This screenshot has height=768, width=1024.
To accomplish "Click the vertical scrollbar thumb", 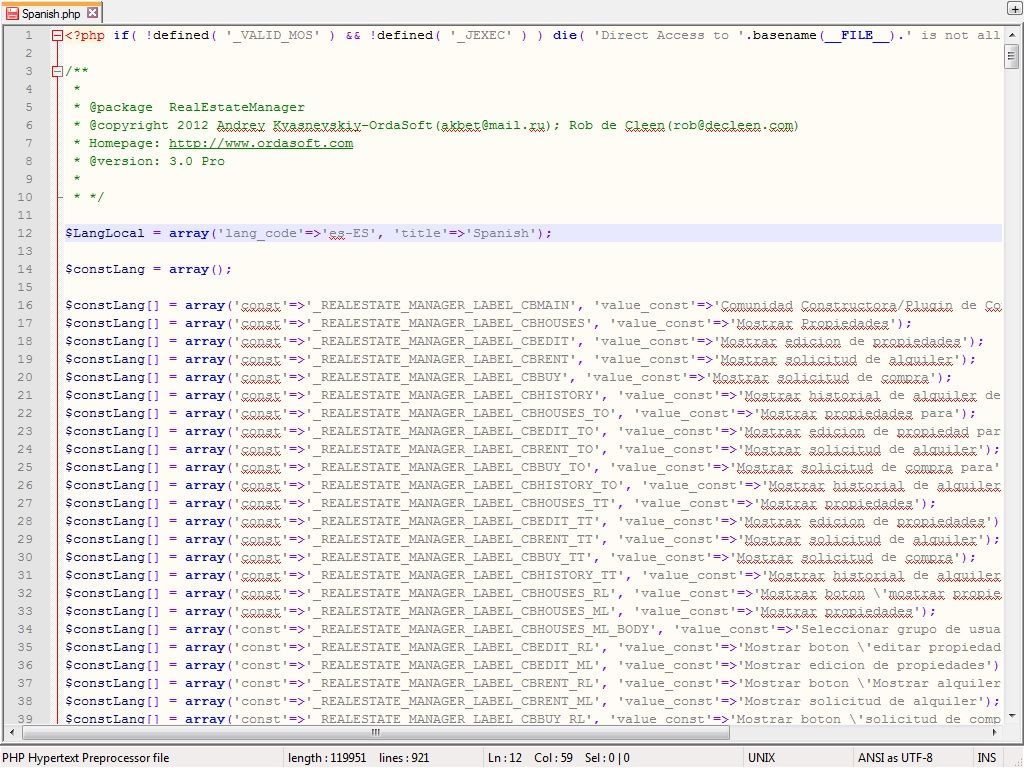I will [1011, 56].
